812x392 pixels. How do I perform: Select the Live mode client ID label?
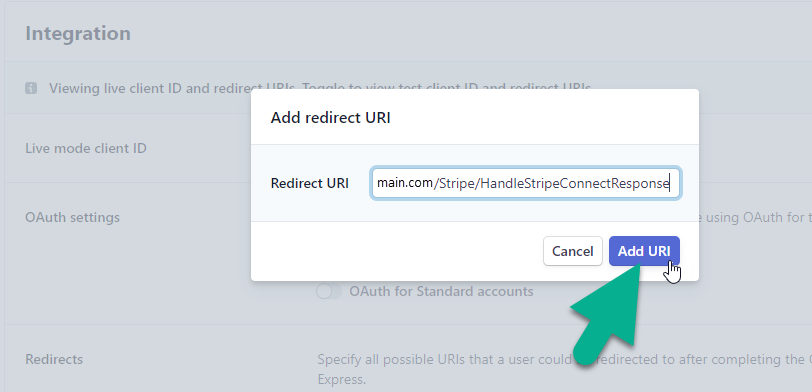86,149
